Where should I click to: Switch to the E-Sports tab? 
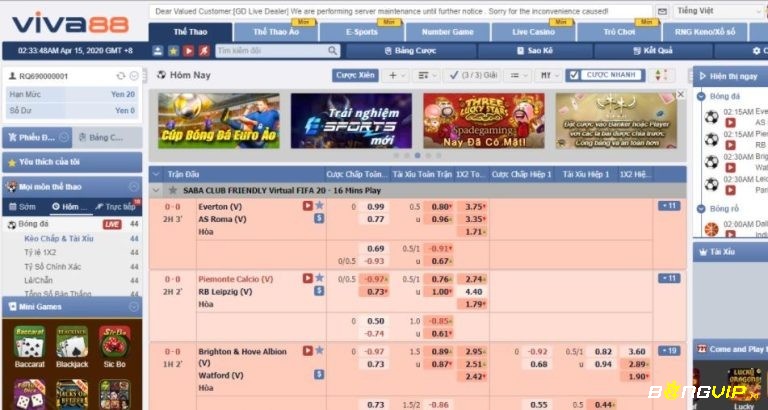click(361, 32)
